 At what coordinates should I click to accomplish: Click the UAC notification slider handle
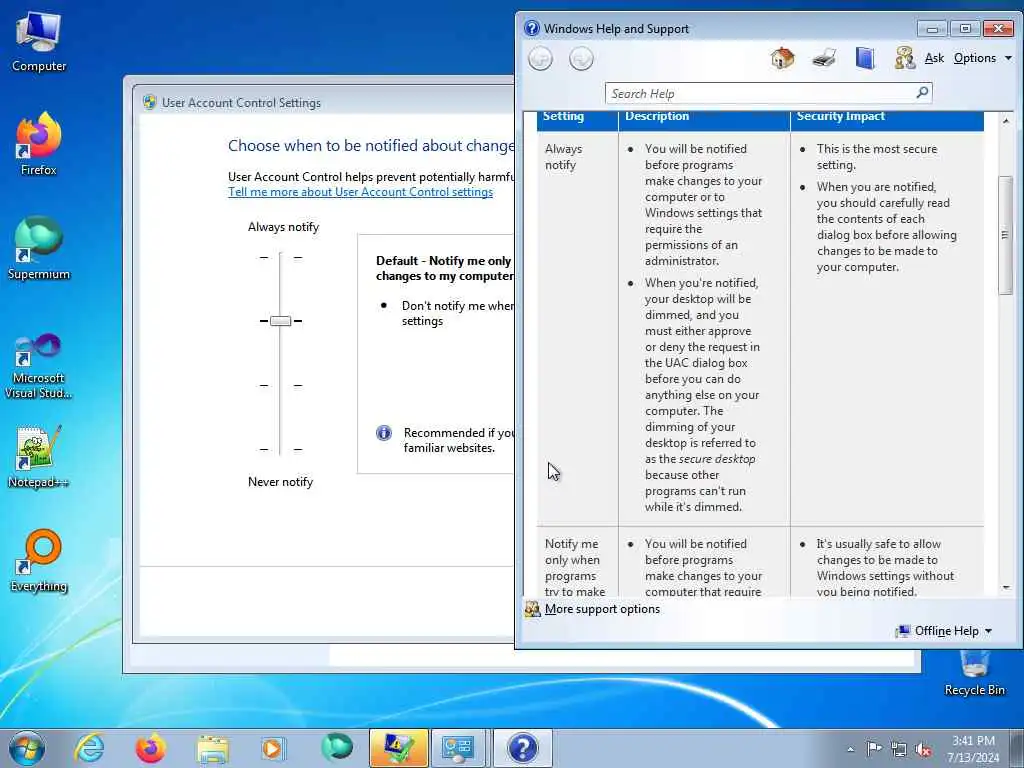click(x=280, y=321)
